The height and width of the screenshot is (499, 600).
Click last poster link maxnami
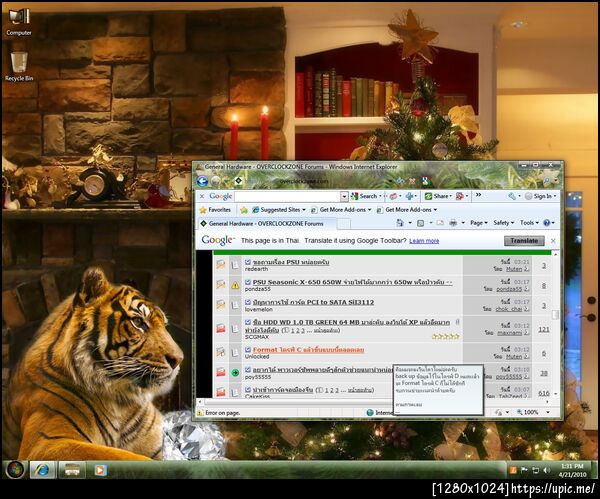(x=509, y=333)
